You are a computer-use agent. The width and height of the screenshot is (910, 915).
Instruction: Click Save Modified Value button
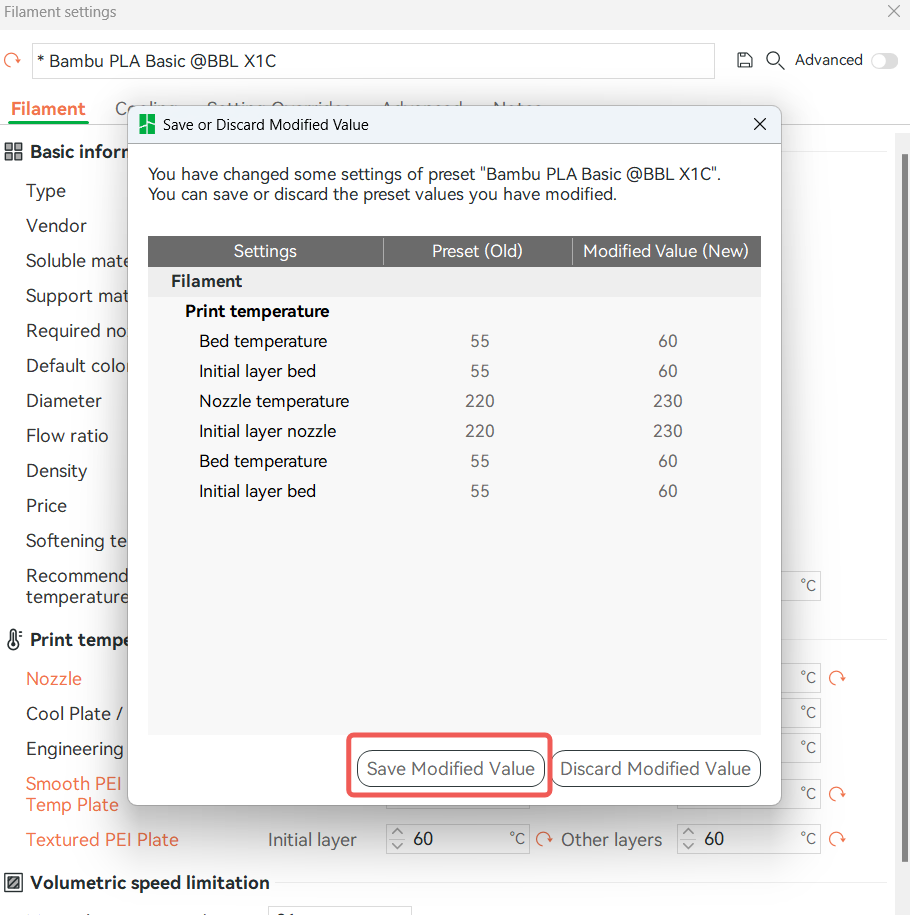450,769
